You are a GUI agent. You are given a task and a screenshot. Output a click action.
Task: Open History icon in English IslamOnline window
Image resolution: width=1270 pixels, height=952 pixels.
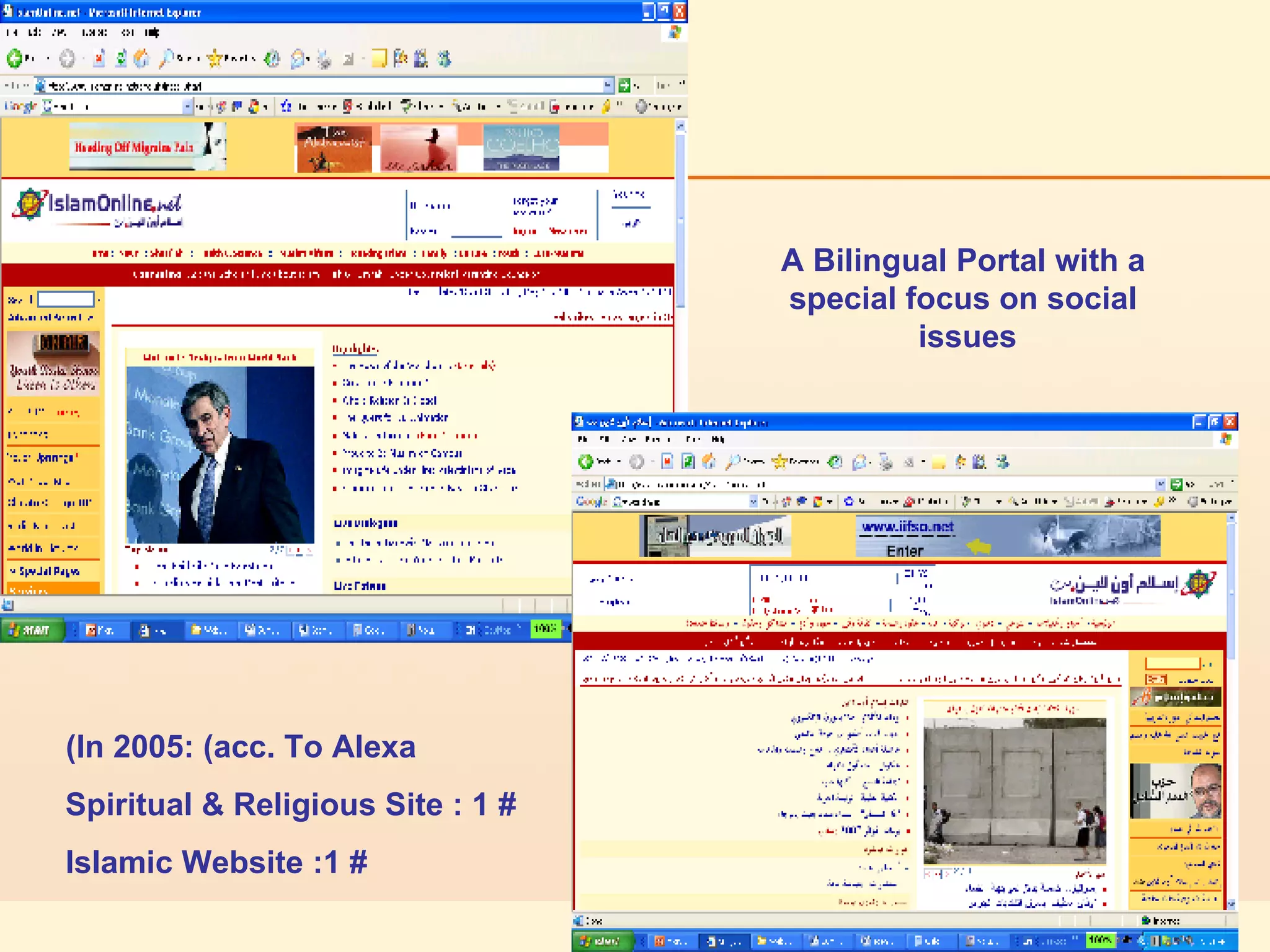pos(272,59)
